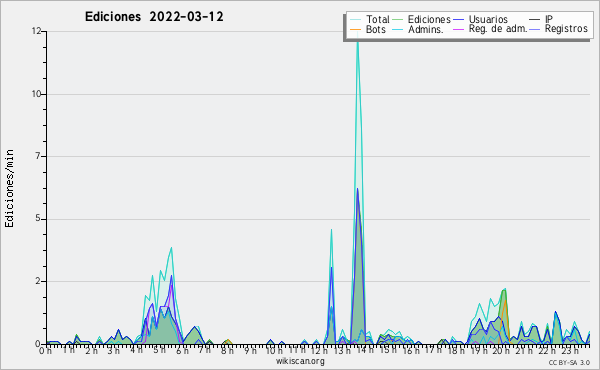This screenshot has width=600, height=370.
Task: Click the Total legend color line
Action: [355, 20]
